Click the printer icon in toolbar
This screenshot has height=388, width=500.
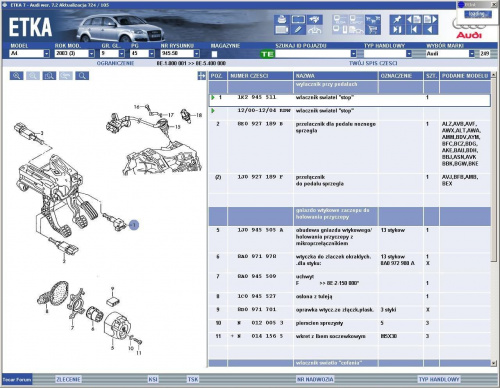tap(282, 19)
